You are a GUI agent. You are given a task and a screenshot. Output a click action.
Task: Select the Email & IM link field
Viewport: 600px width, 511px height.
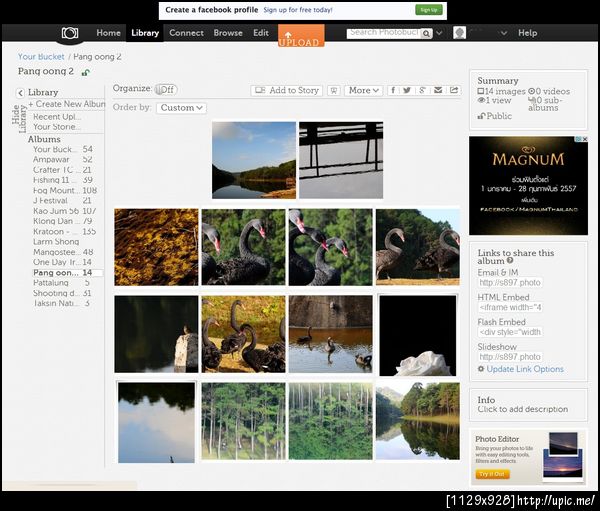510,283
